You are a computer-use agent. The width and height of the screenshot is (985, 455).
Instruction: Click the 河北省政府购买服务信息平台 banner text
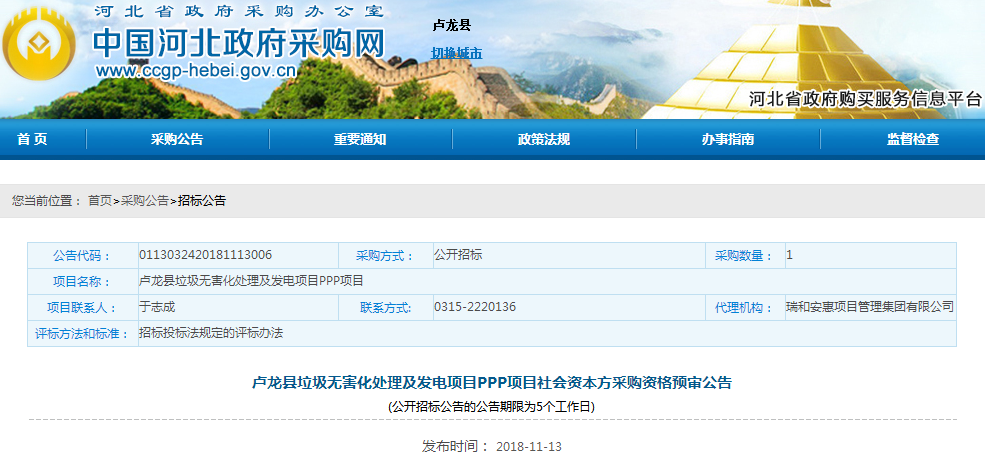click(x=866, y=99)
